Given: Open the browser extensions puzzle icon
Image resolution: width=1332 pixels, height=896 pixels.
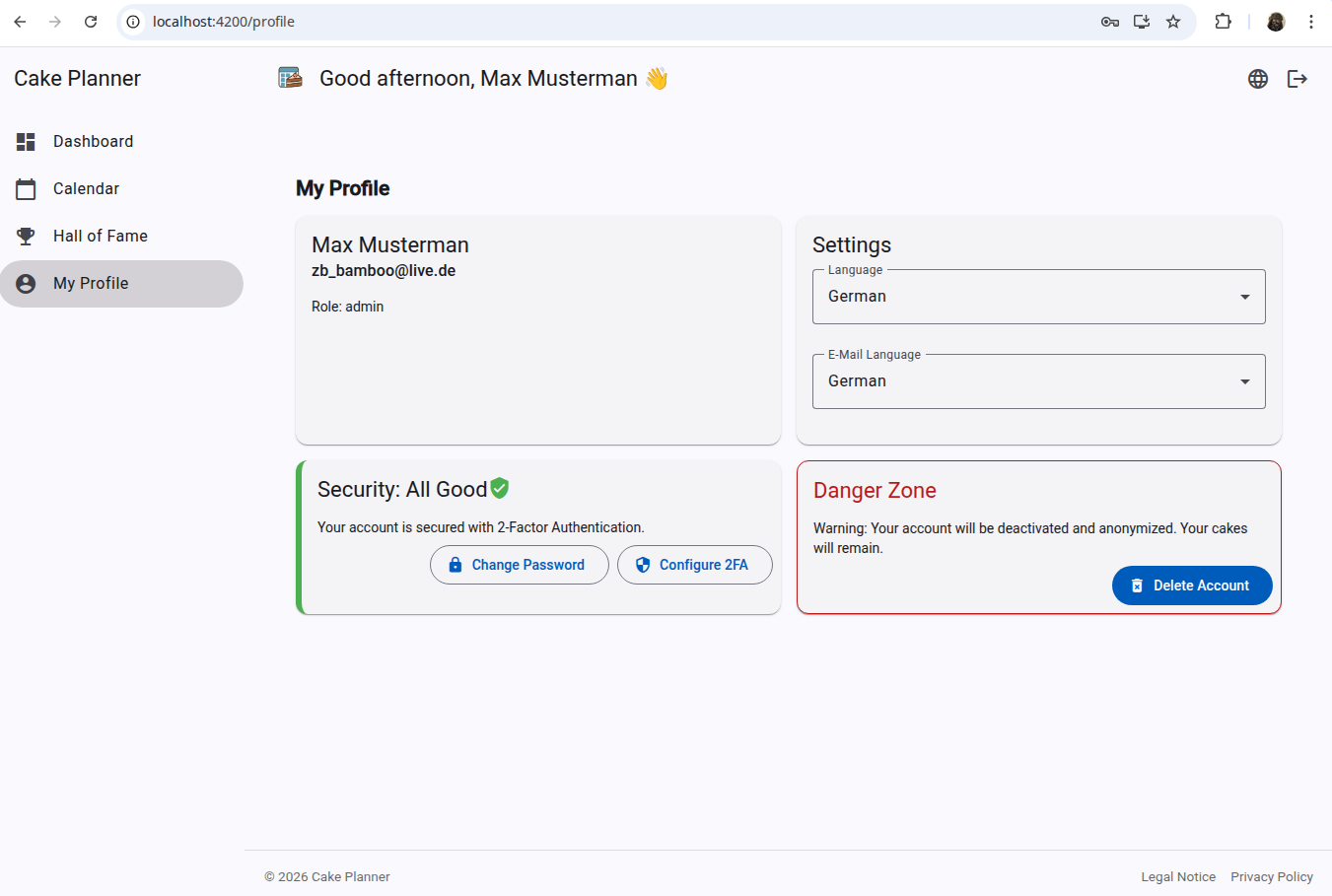Looking at the screenshot, I should [x=1223, y=22].
